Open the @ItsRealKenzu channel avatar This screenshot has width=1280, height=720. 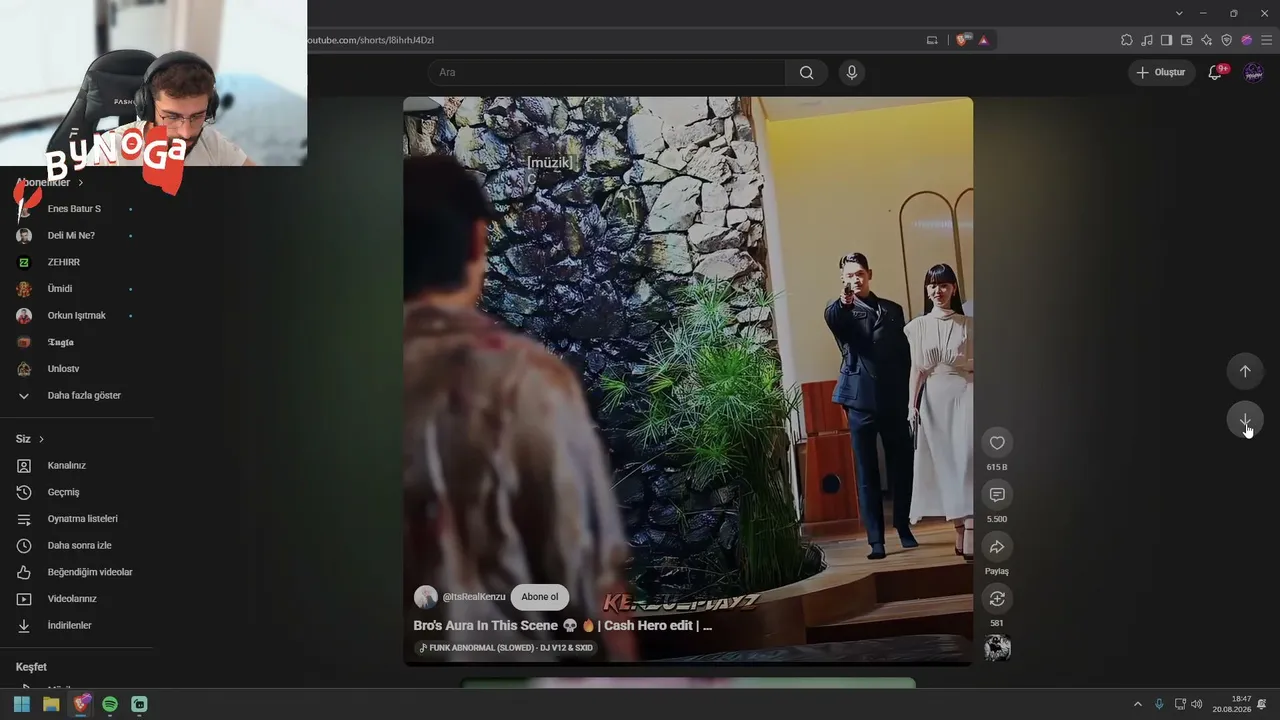(426, 597)
